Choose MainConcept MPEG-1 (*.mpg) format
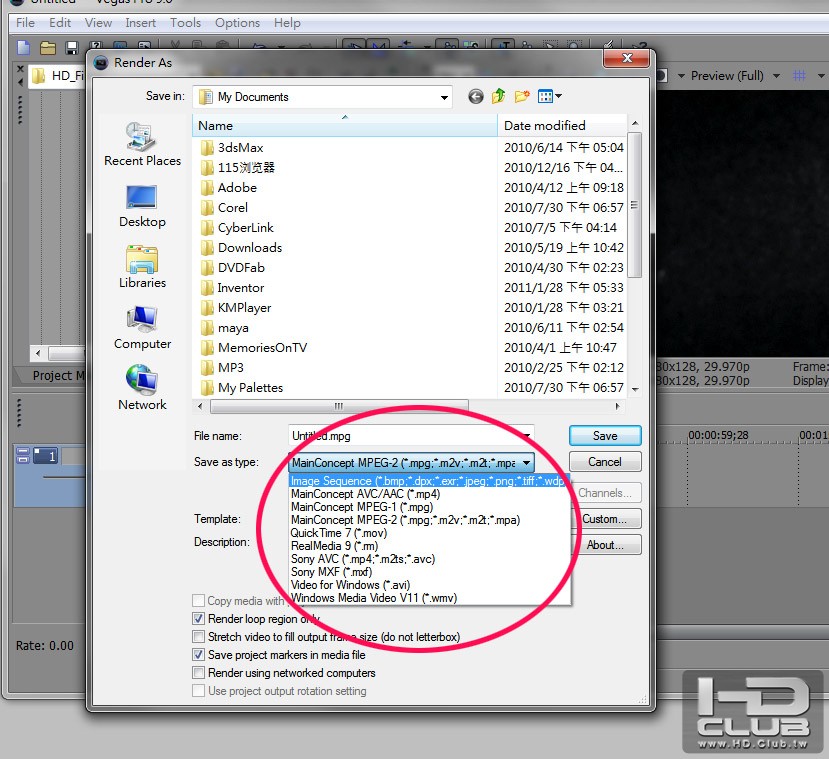This screenshot has width=829, height=759. [x=429, y=507]
